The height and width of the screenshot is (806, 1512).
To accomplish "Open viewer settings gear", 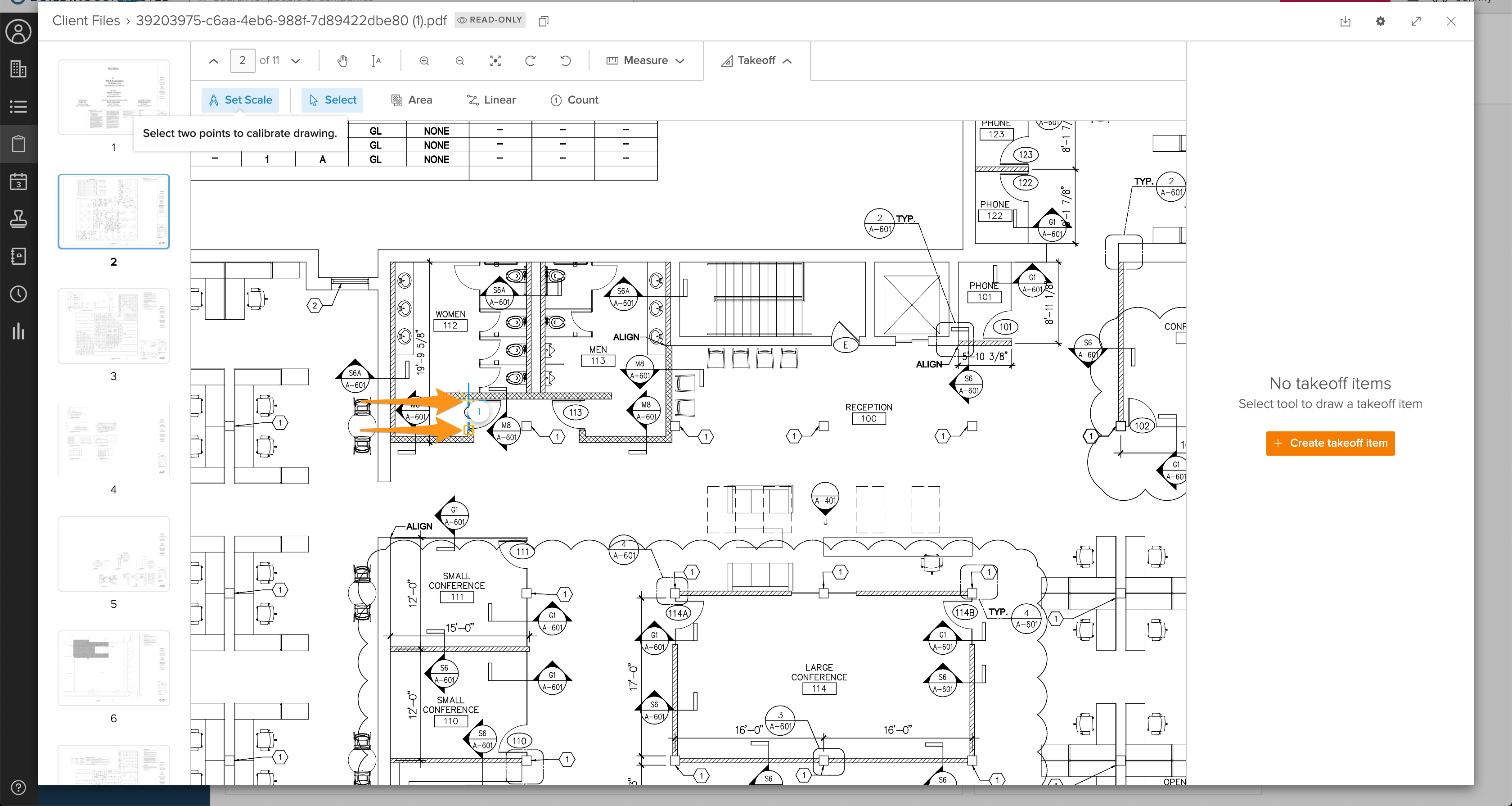I will coord(1381,21).
